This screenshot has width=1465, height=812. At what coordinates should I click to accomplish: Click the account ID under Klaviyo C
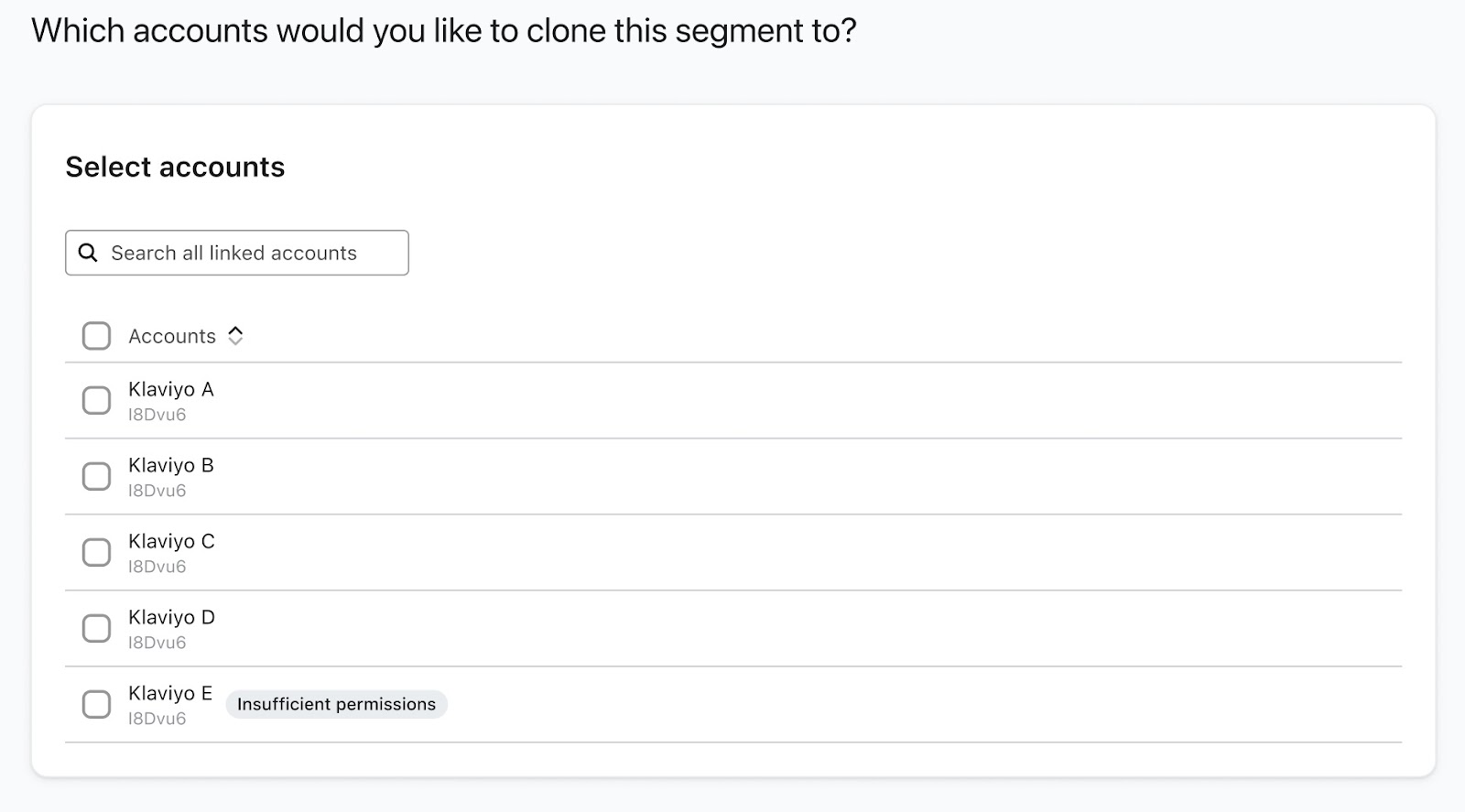coord(157,567)
